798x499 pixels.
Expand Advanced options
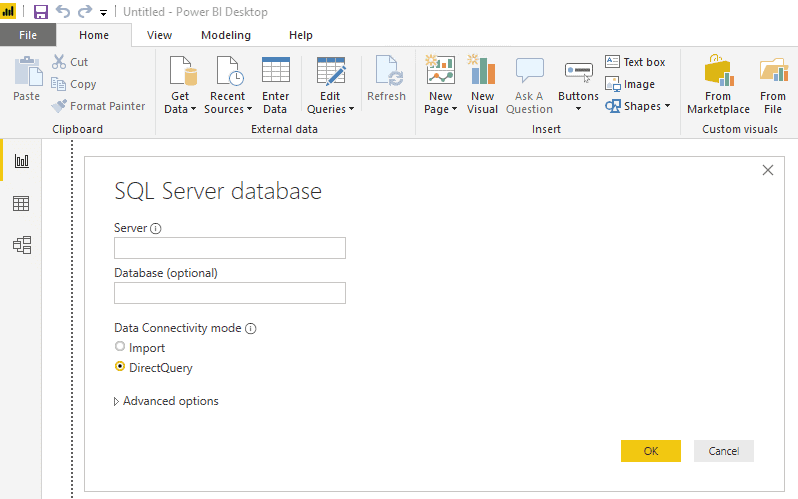(166, 401)
